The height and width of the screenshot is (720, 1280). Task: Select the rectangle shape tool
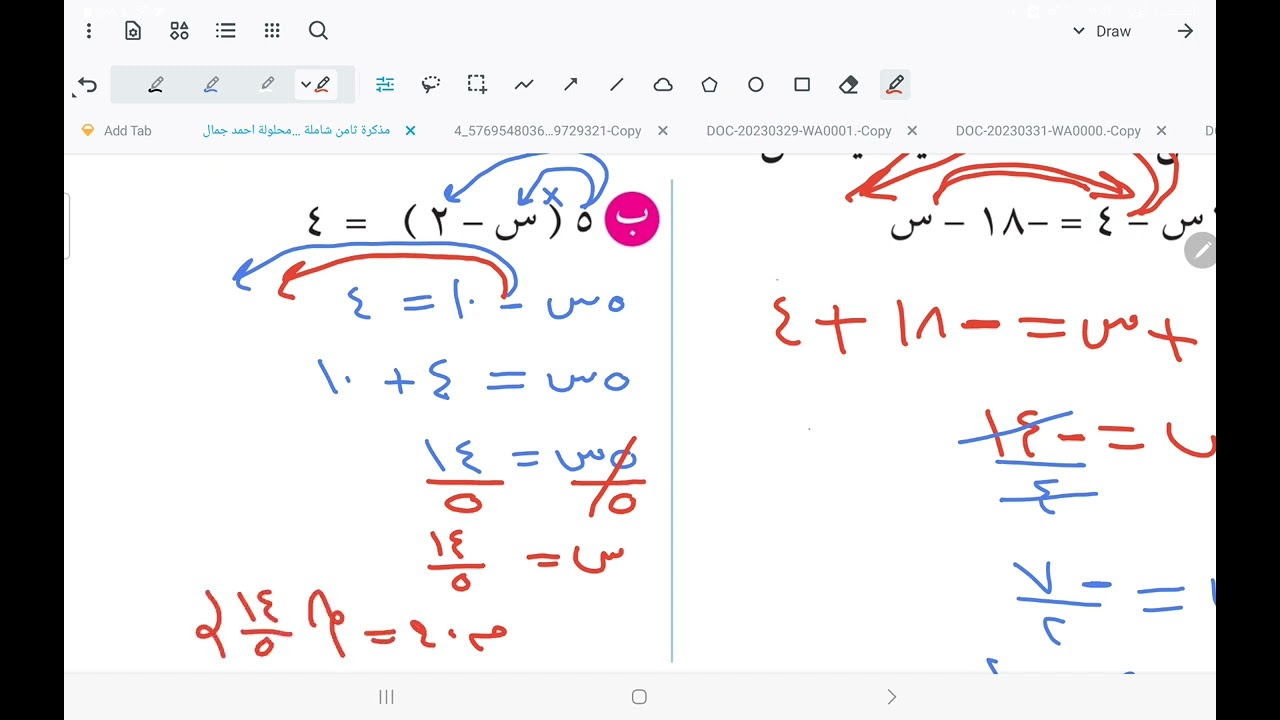coord(802,85)
